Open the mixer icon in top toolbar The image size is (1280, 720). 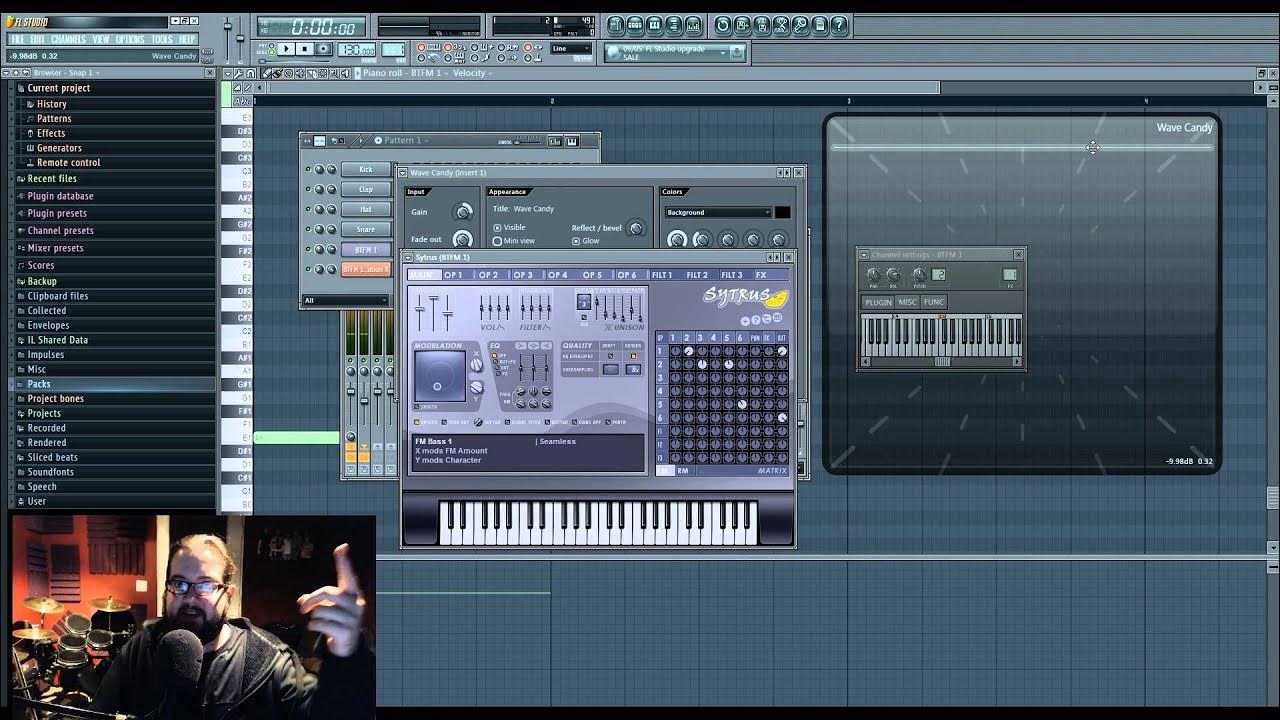coord(694,25)
